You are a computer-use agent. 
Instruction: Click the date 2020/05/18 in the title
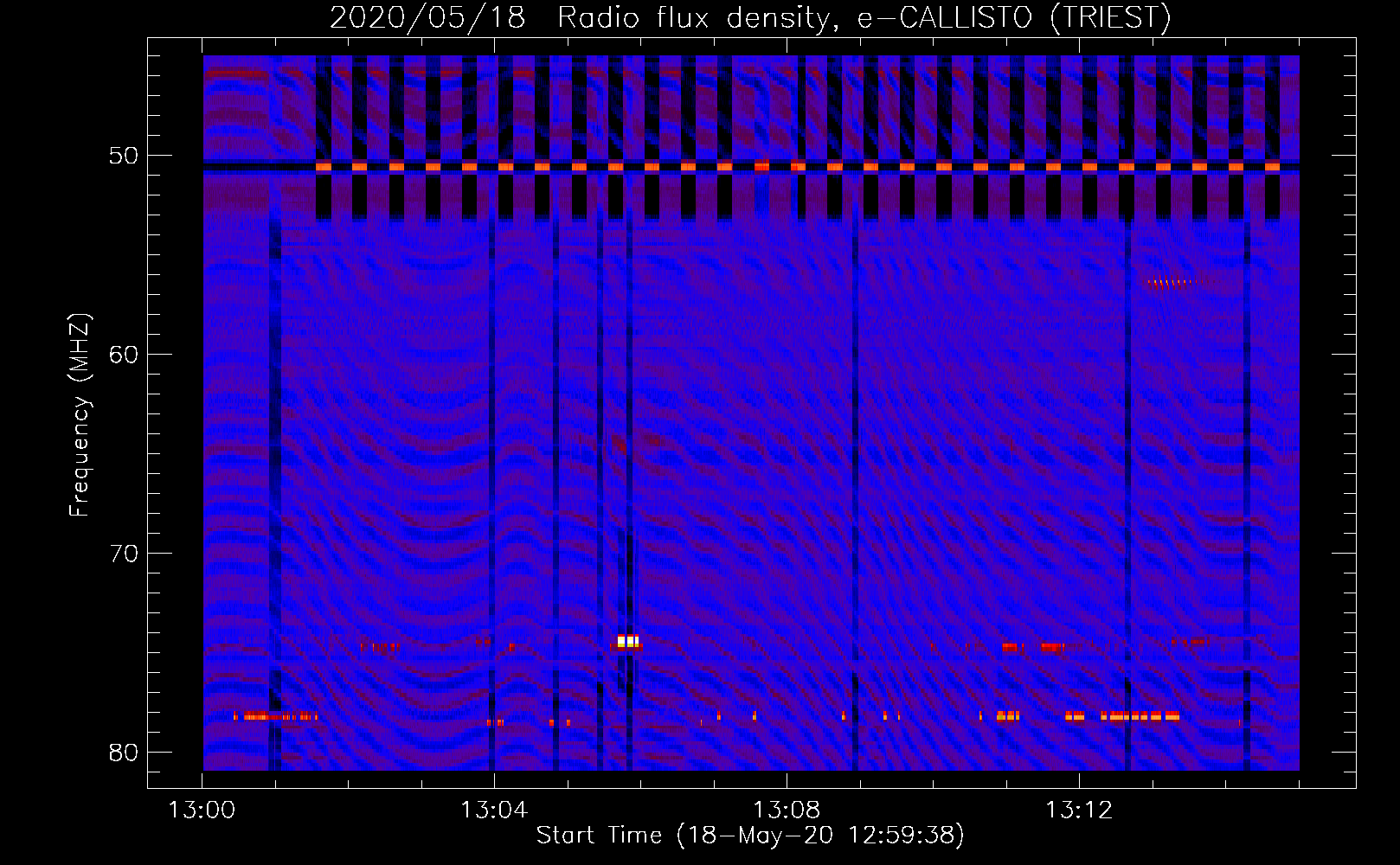click(x=427, y=17)
